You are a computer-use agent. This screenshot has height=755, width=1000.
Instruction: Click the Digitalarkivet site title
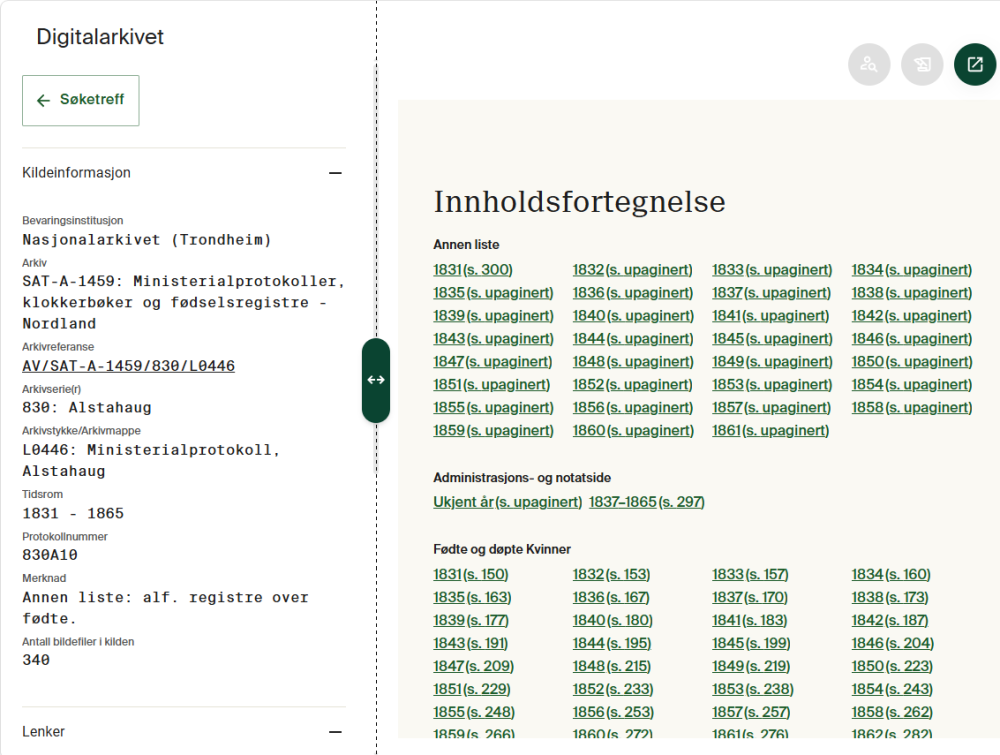click(x=100, y=37)
